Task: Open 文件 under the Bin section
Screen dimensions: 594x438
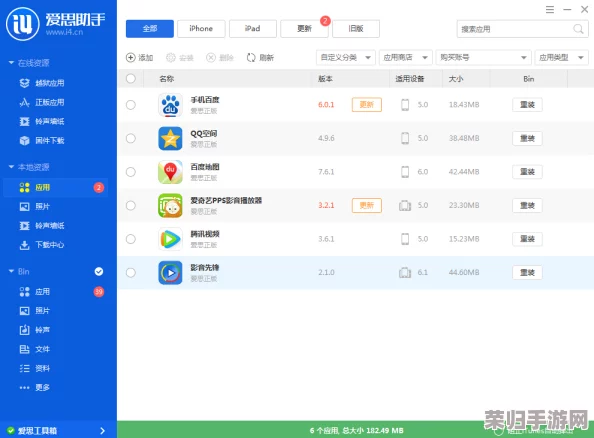Action: [x=34, y=349]
